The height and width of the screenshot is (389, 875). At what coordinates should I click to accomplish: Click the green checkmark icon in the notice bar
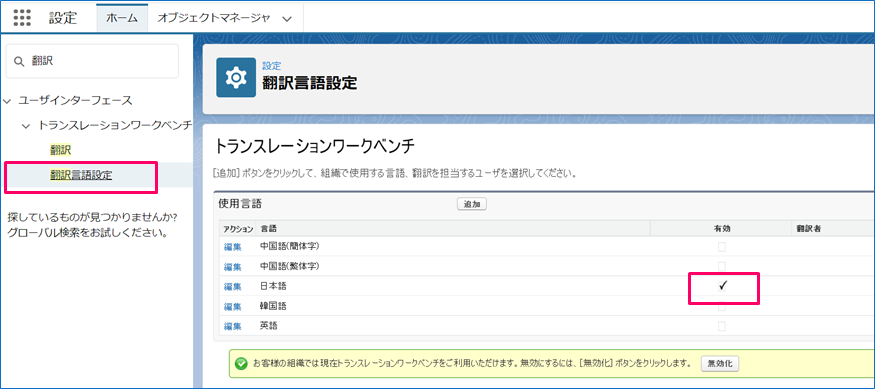click(x=241, y=364)
